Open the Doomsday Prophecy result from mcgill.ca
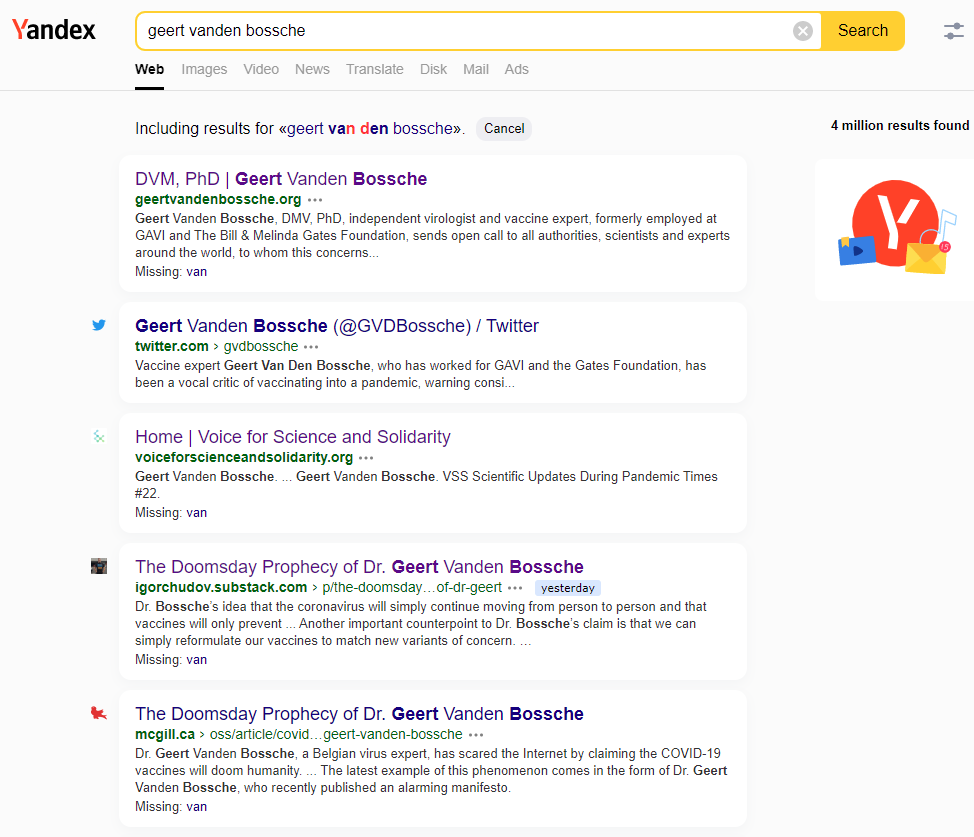974x837 pixels. point(359,714)
